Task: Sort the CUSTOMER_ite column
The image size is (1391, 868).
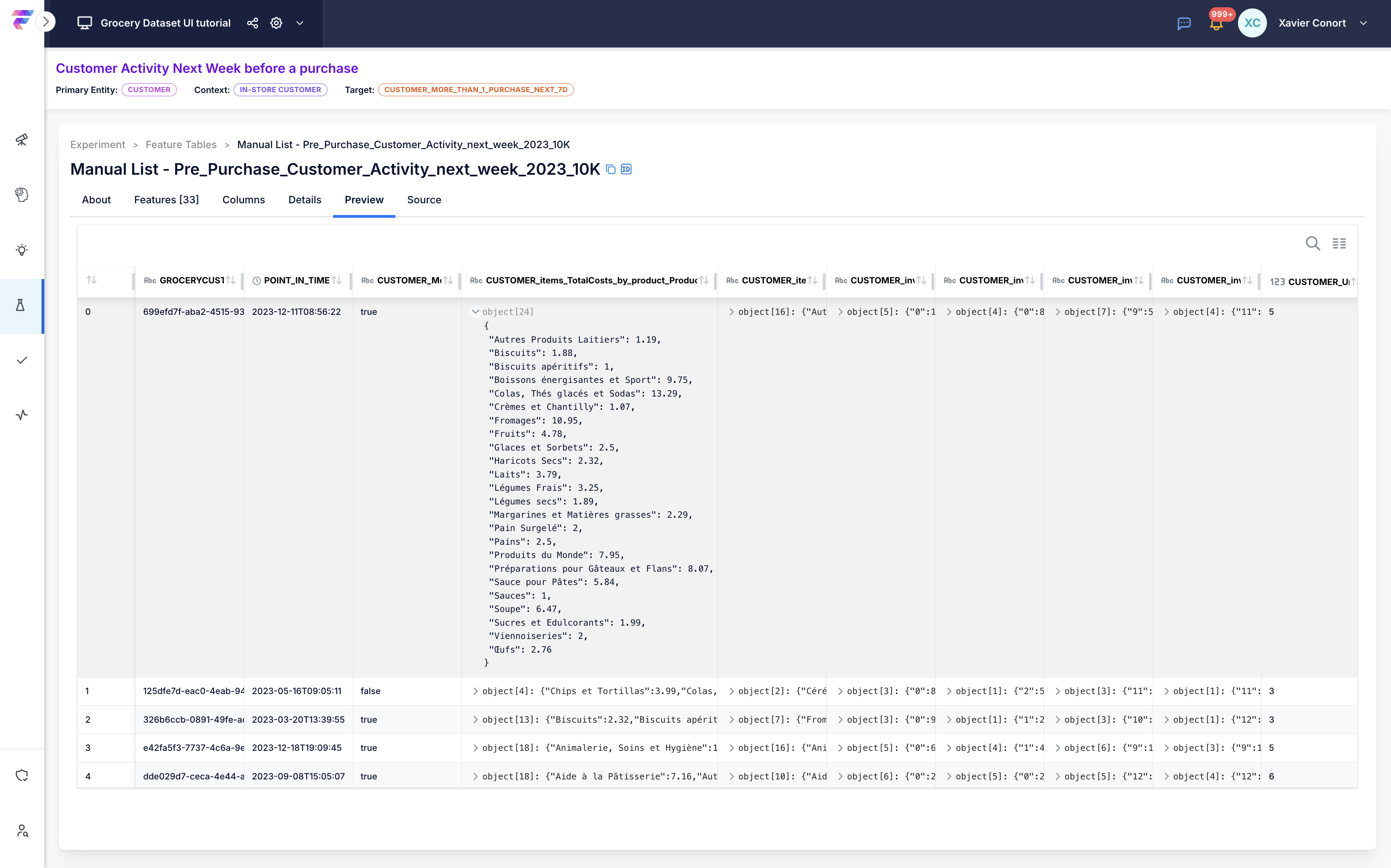Action: click(x=813, y=280)
